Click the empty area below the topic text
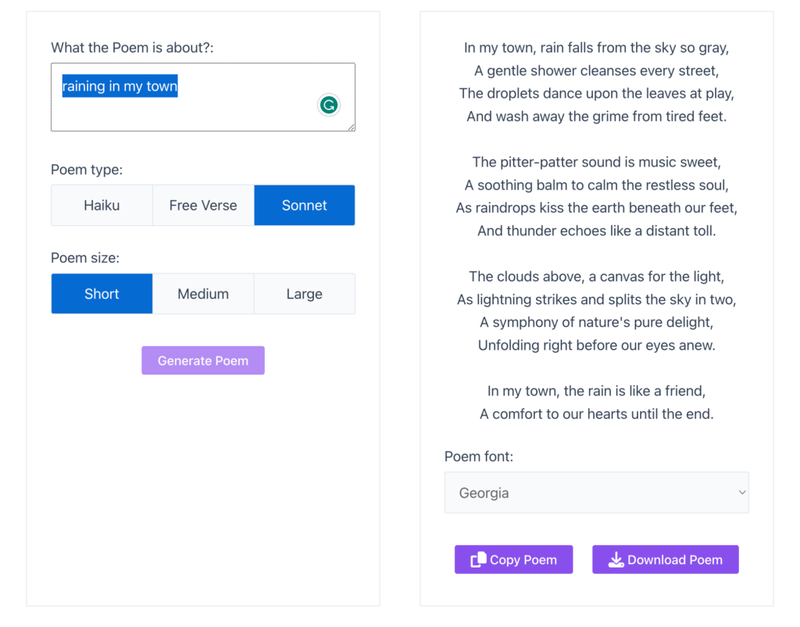Image resolution: width=800 pixels, height=627 pixels. pos(180,114)
